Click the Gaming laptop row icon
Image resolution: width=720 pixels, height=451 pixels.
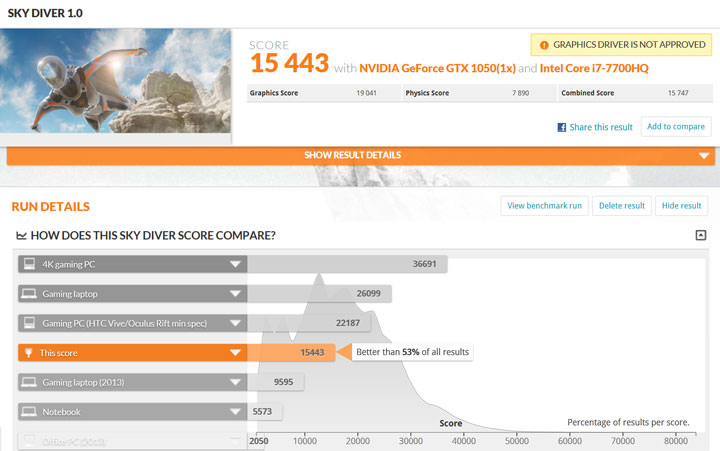30,295
